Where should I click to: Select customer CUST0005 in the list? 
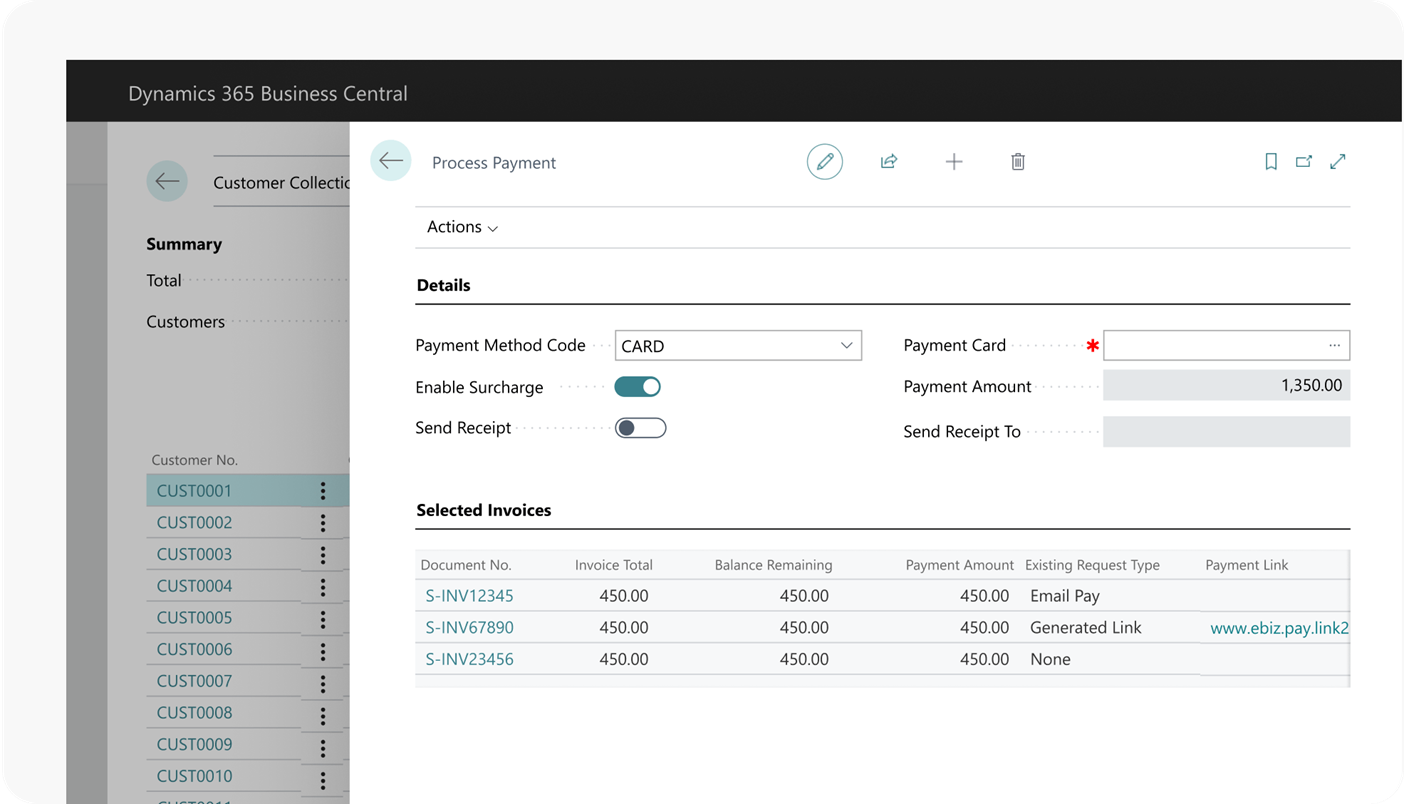click(x=194, y=618)
